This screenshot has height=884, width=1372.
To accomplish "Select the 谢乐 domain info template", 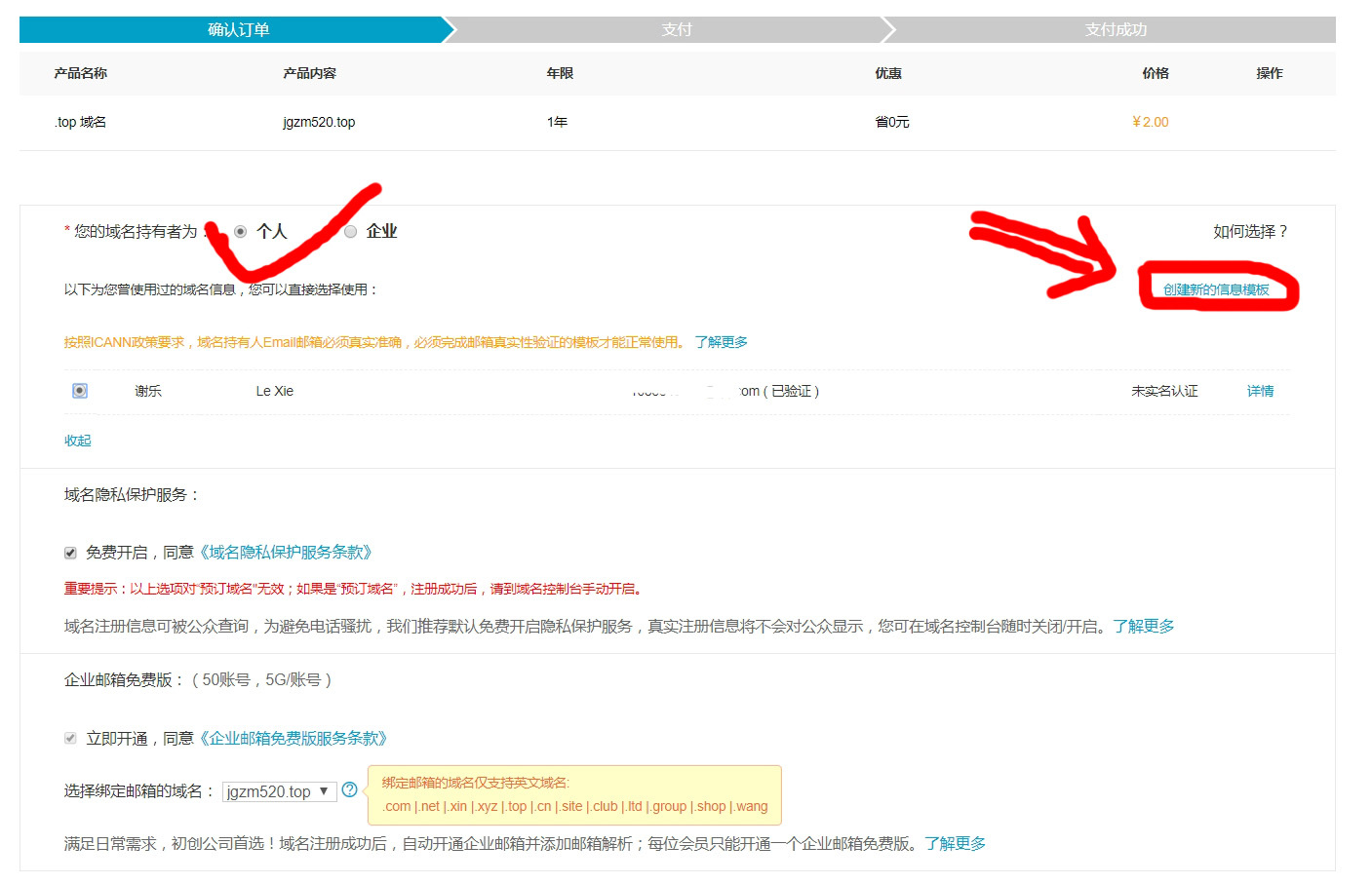I will point(79,390).
